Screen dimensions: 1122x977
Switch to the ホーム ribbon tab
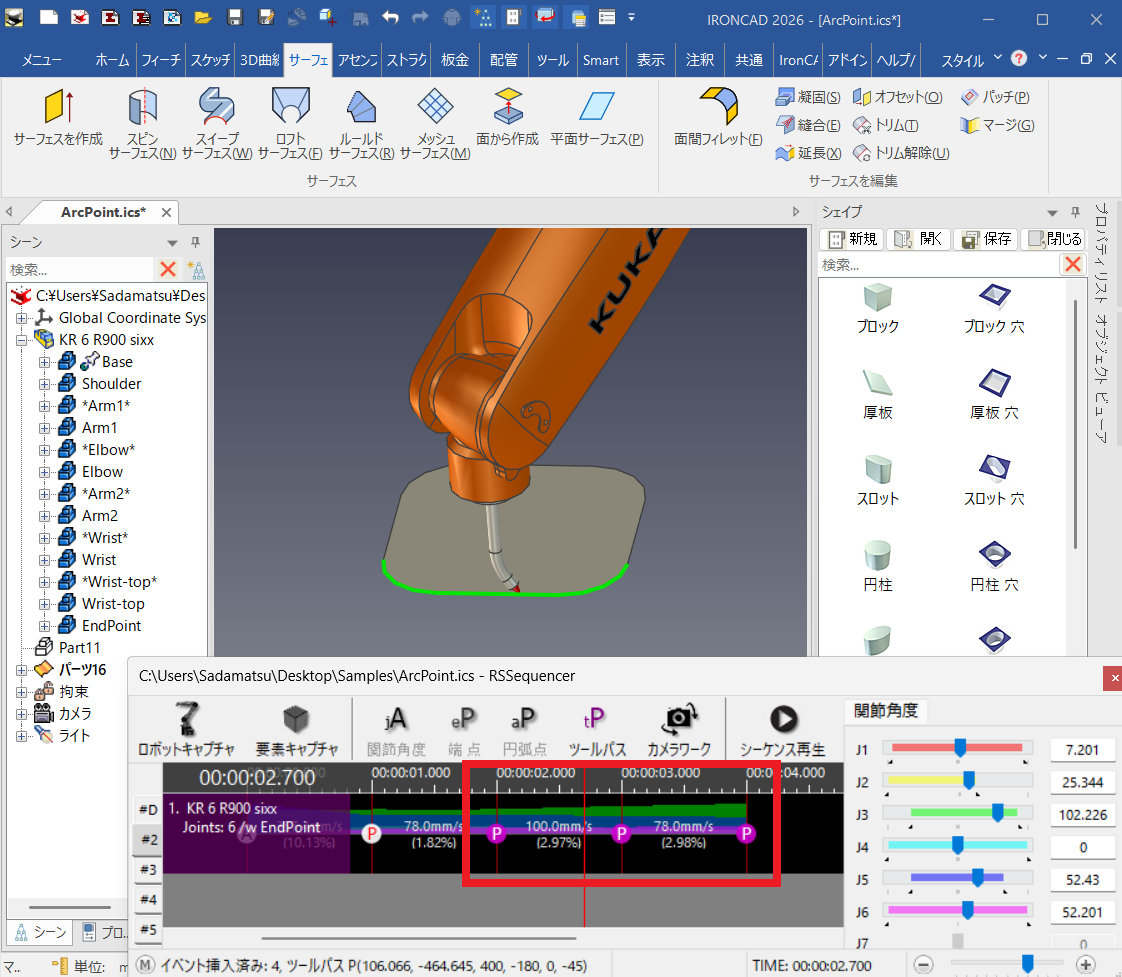112,60
